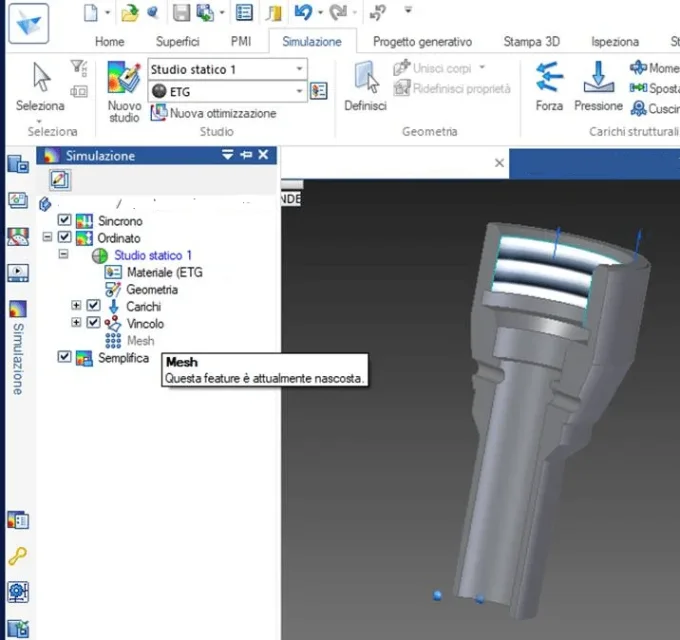Close the document tab with X

[x=499, y=163]
